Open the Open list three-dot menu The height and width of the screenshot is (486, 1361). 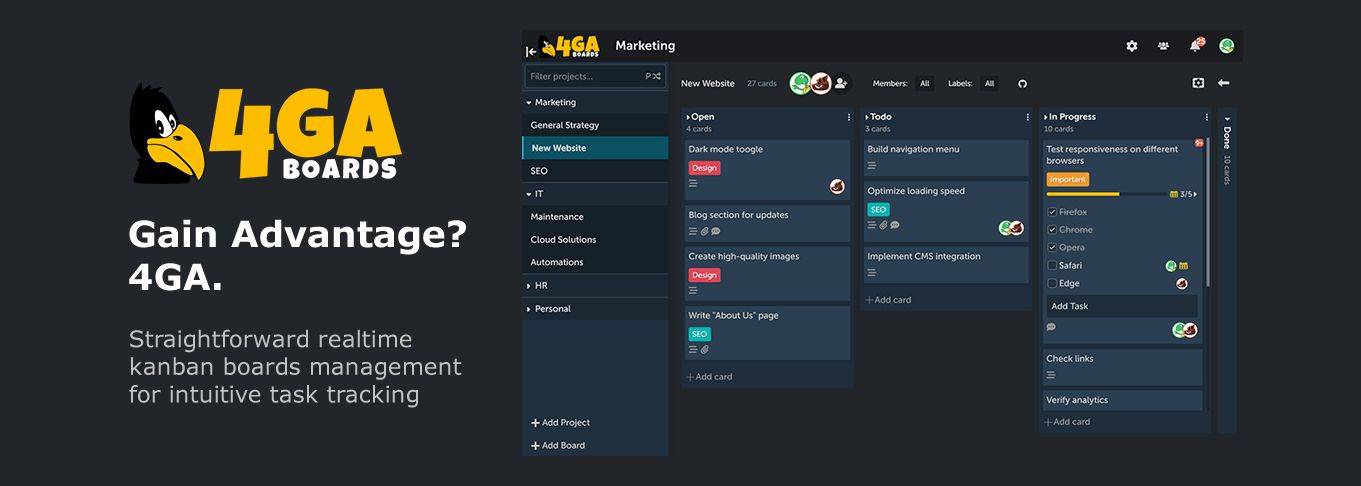(x=849, y=117)
